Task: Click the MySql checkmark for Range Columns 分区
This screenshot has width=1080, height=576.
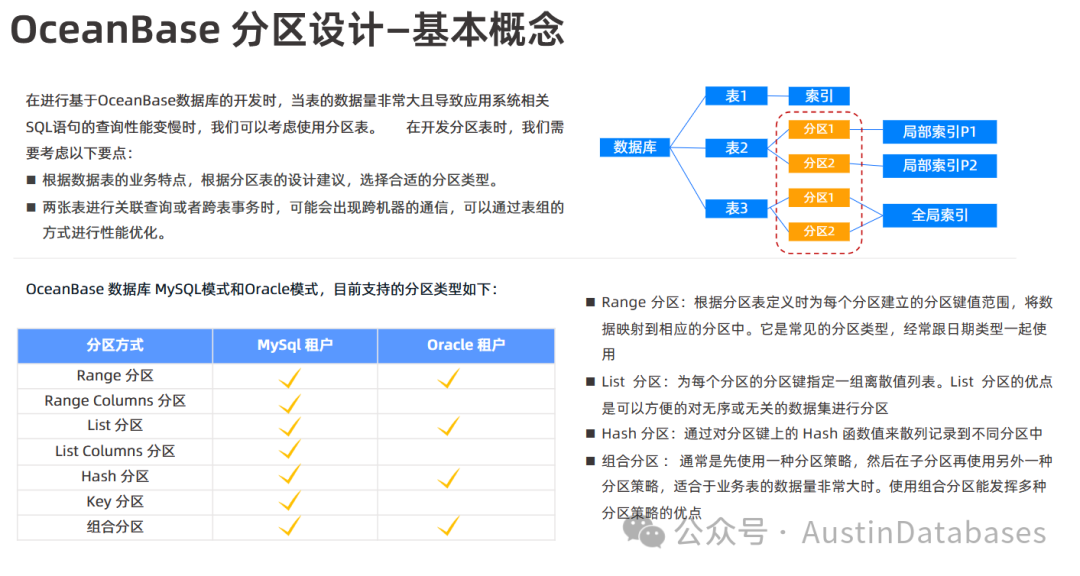Action: tap(290, 403)
